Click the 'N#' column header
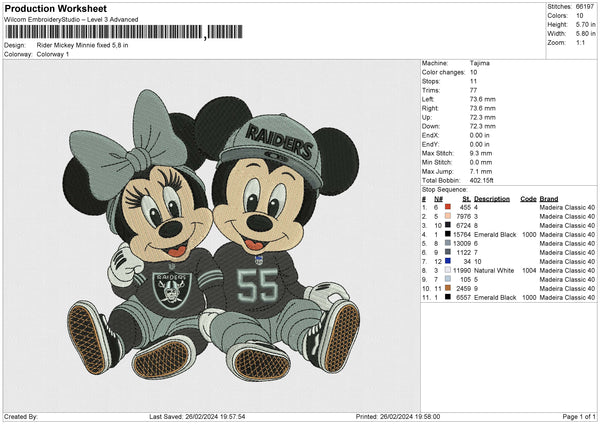 point(438,199)
